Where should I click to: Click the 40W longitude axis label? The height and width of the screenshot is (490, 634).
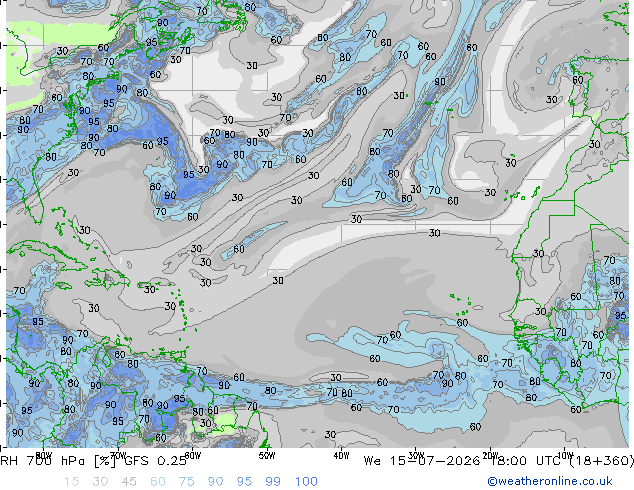341,456
